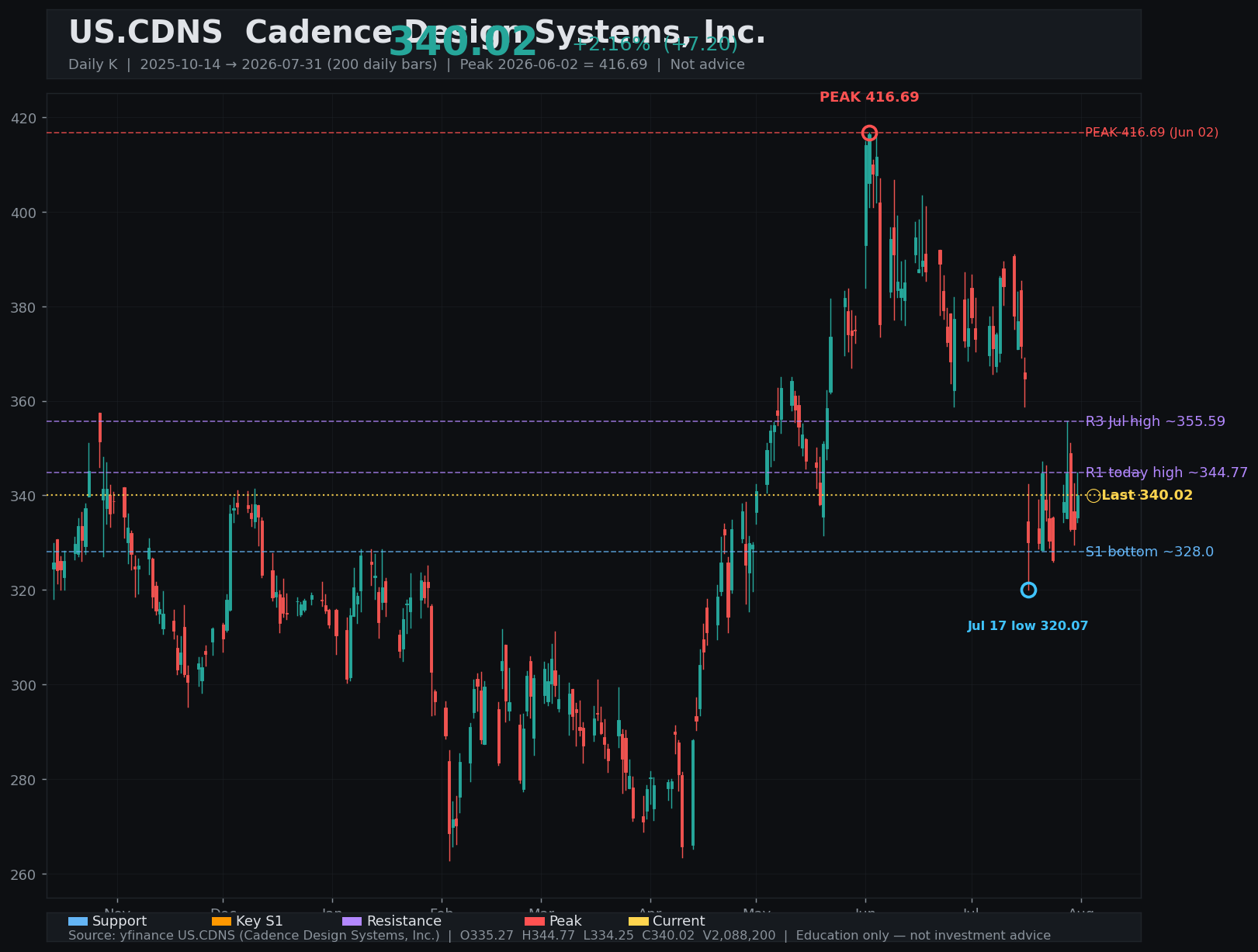This screenshot has height=952, width=1258.
Task: Click the y-axis label 360
Action: coord(25,402)
